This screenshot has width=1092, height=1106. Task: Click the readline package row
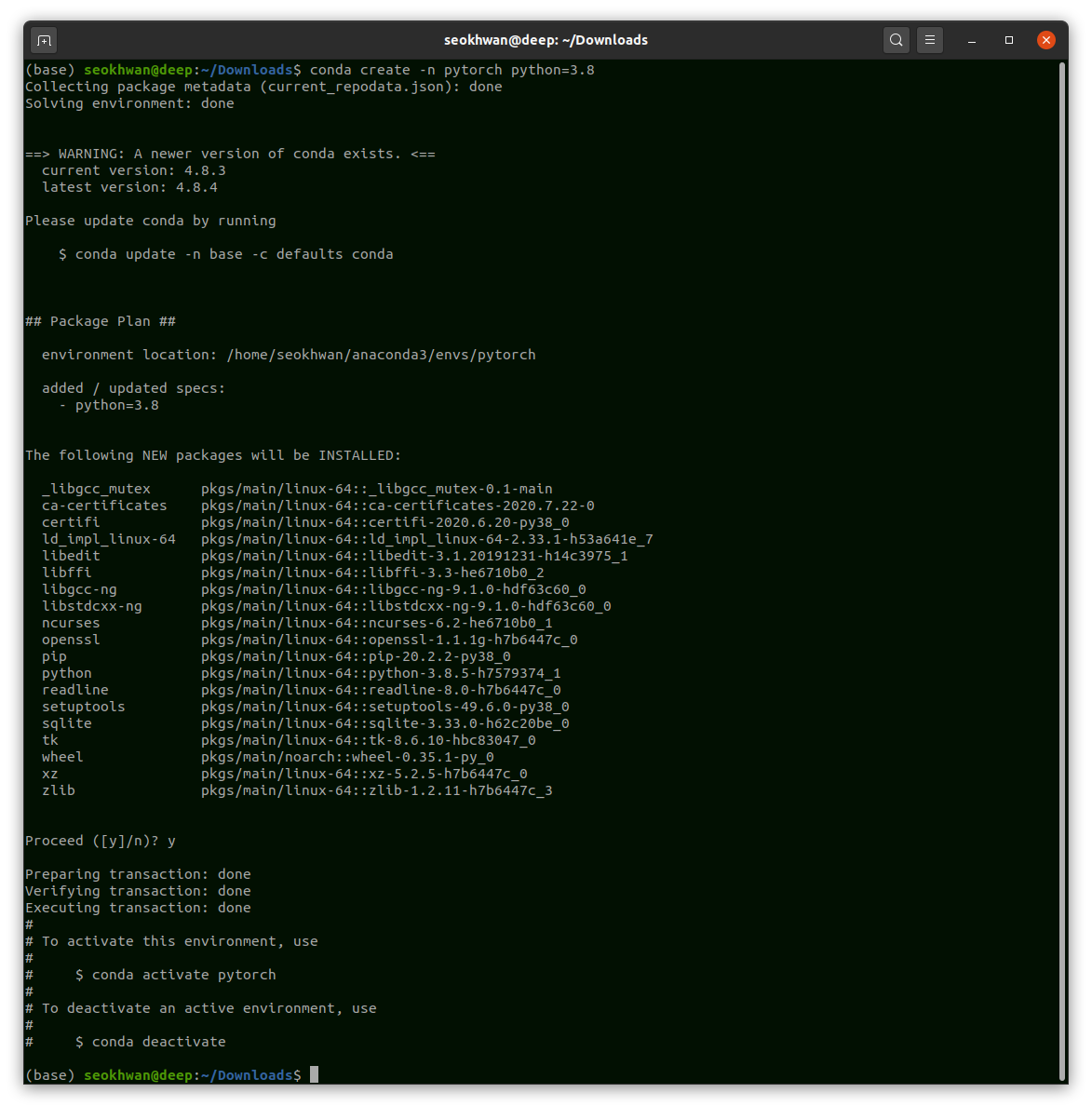(x=302, y=691)
